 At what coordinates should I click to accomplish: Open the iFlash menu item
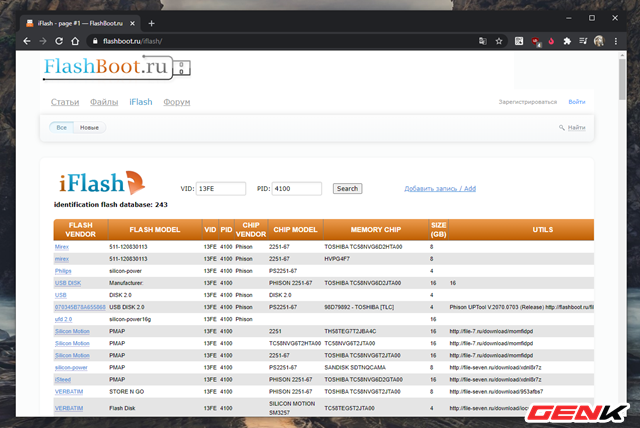click(x=141, y=102)
